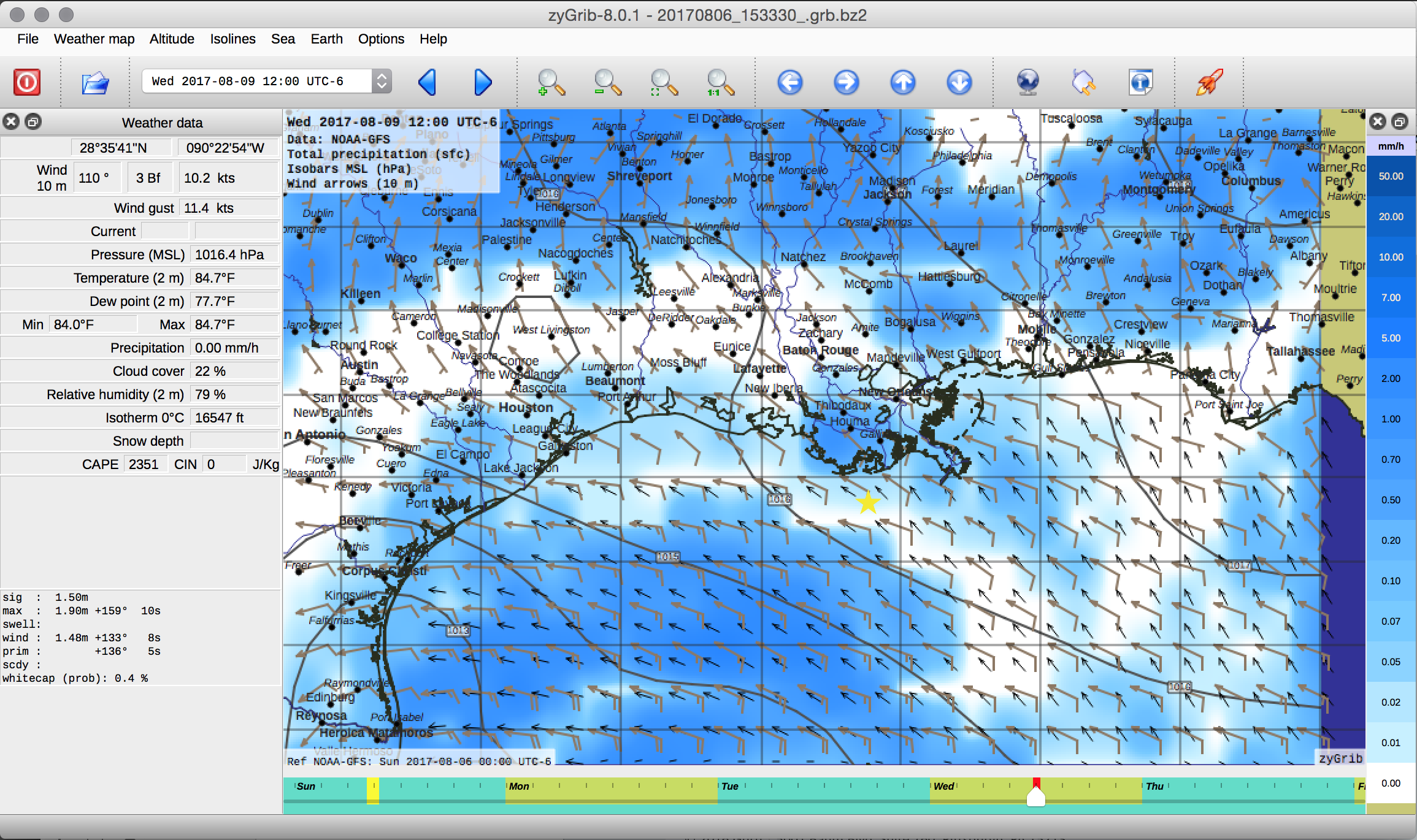1417x840 pixels.
Task: Move map right with arrow button
Action: click(847, 82)
